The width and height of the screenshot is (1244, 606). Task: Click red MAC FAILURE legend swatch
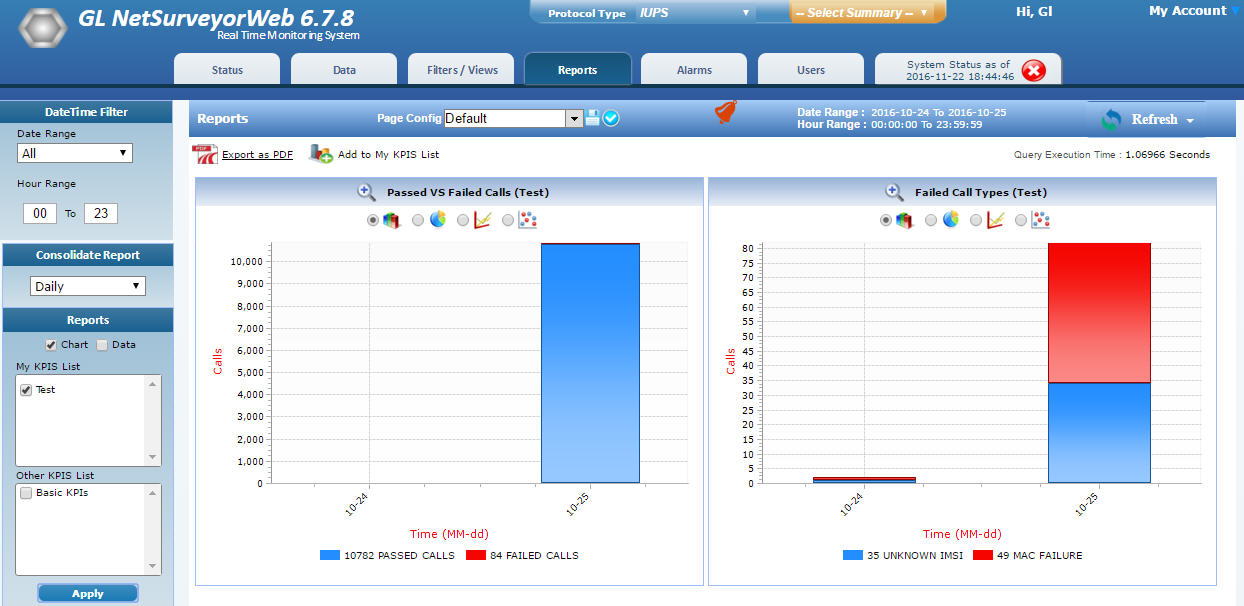tap(982, 555)
